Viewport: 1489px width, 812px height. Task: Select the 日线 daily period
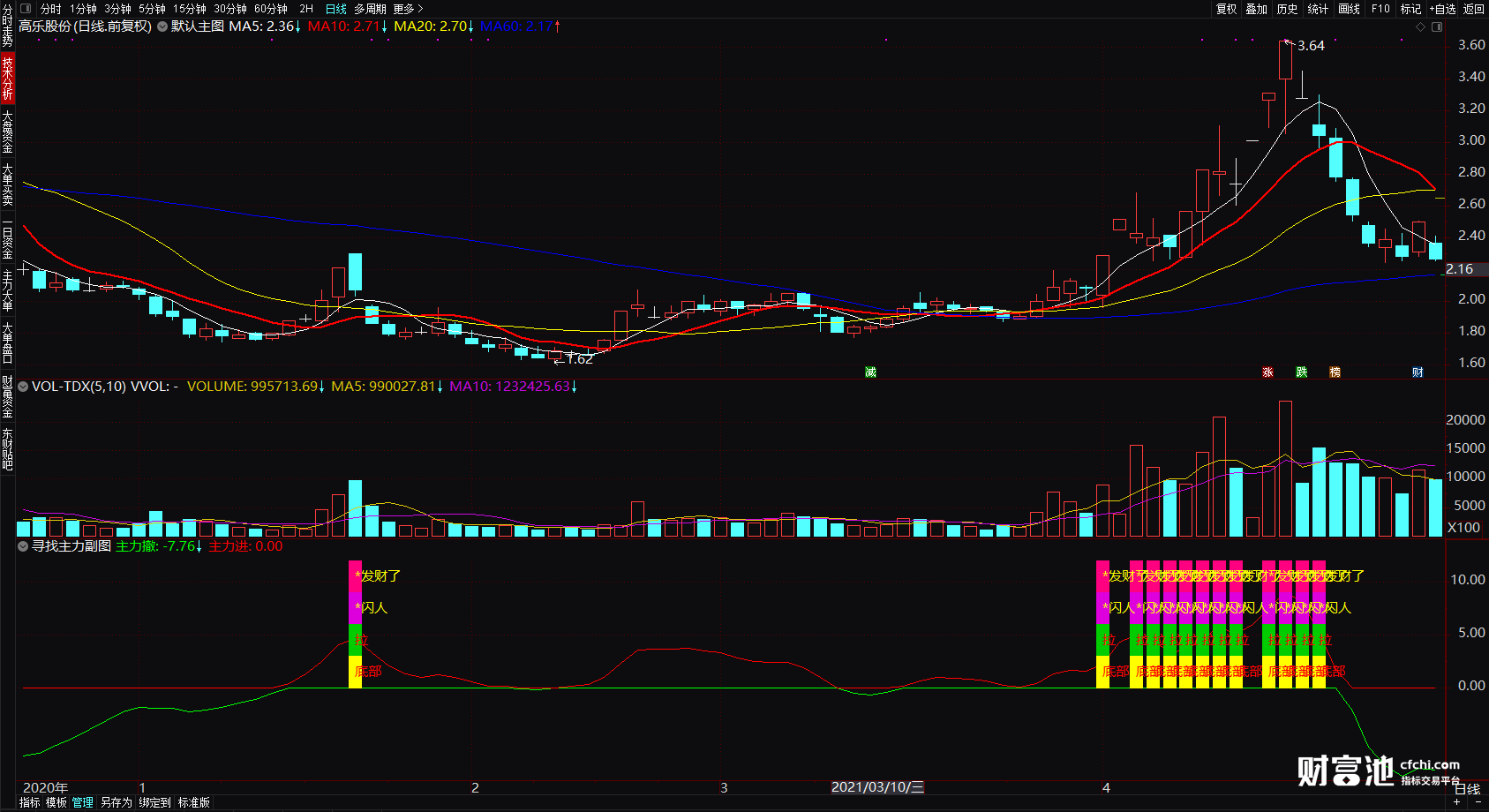(335, 8)
